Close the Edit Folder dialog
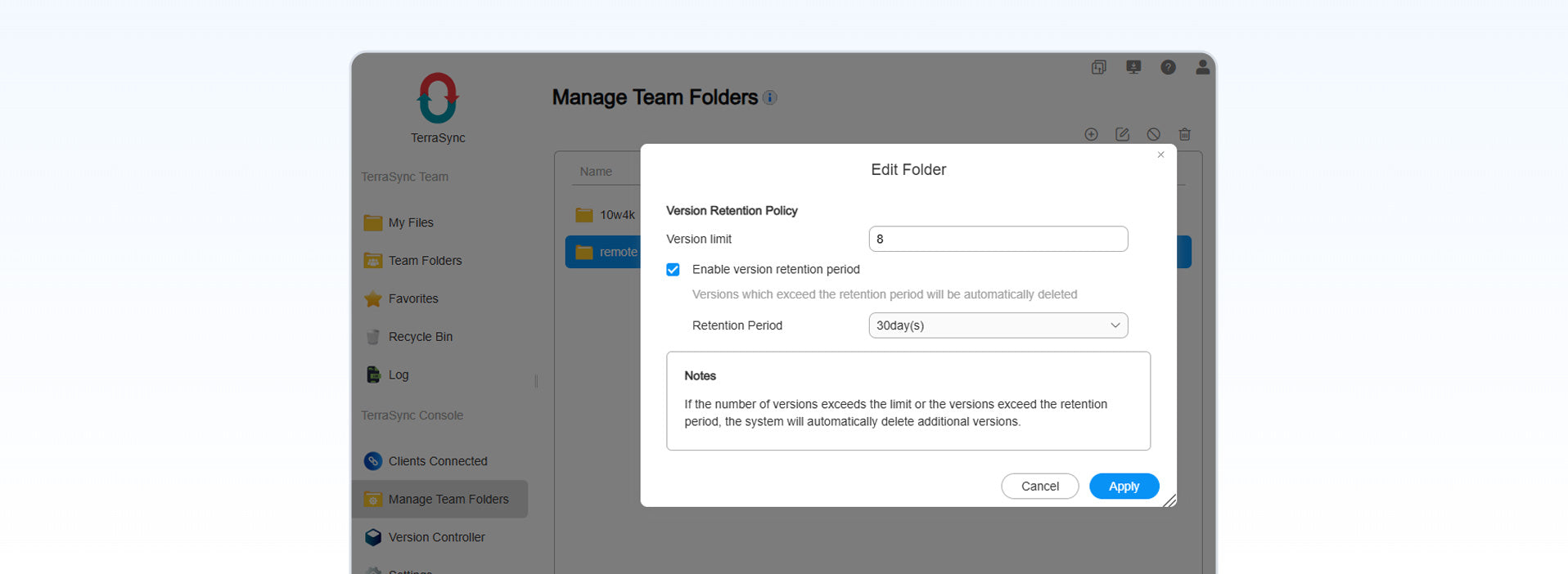The image size is (1568, 574). (x=1160, y=155)
